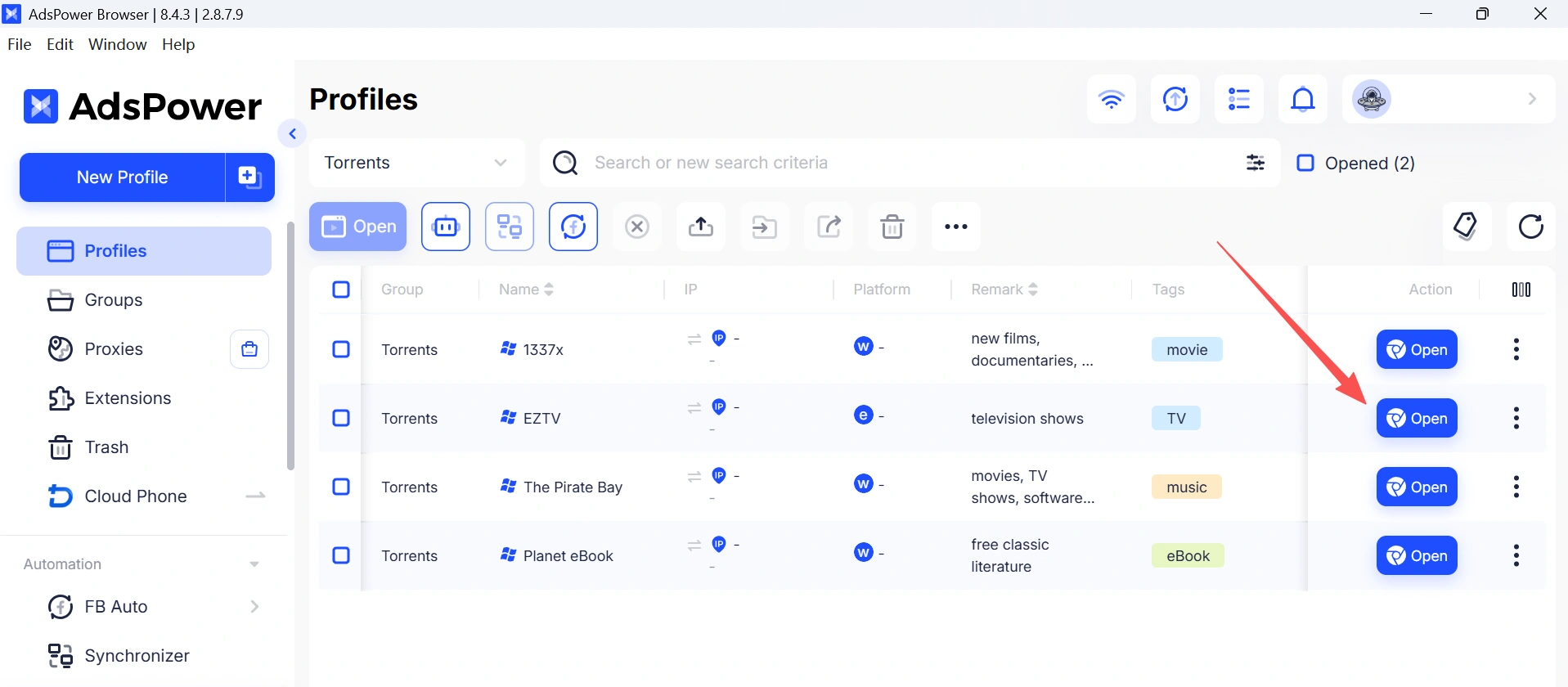Open the EZTV profile browser
This screenshot has height=687, width=1568.
(1417, 418)
